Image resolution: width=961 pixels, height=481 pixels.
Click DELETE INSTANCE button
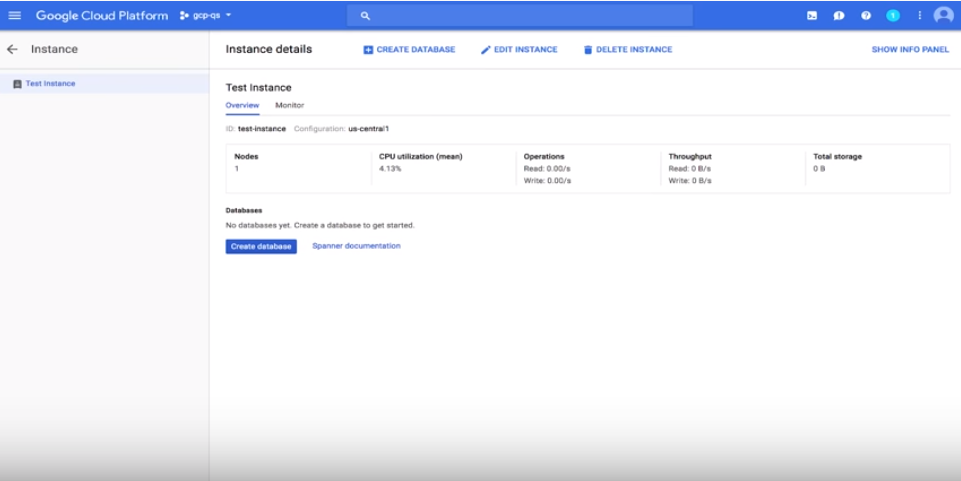[x=628, y=50]
